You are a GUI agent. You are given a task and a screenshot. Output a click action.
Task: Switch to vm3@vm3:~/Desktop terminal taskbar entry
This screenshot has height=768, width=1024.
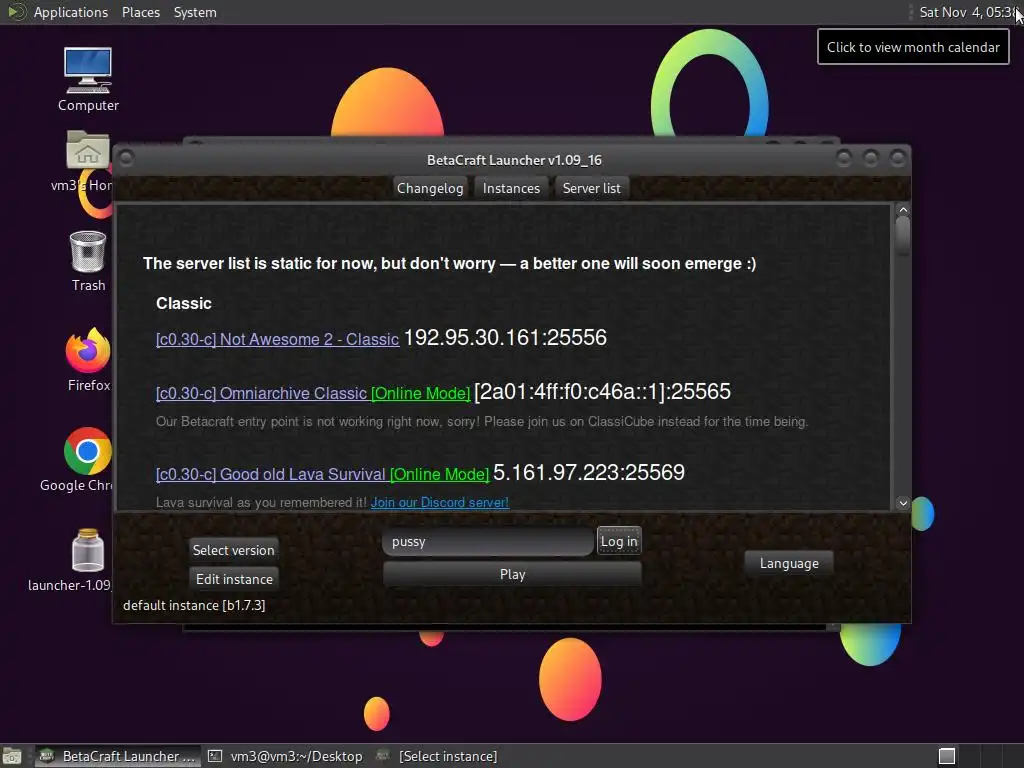point(285,756)
